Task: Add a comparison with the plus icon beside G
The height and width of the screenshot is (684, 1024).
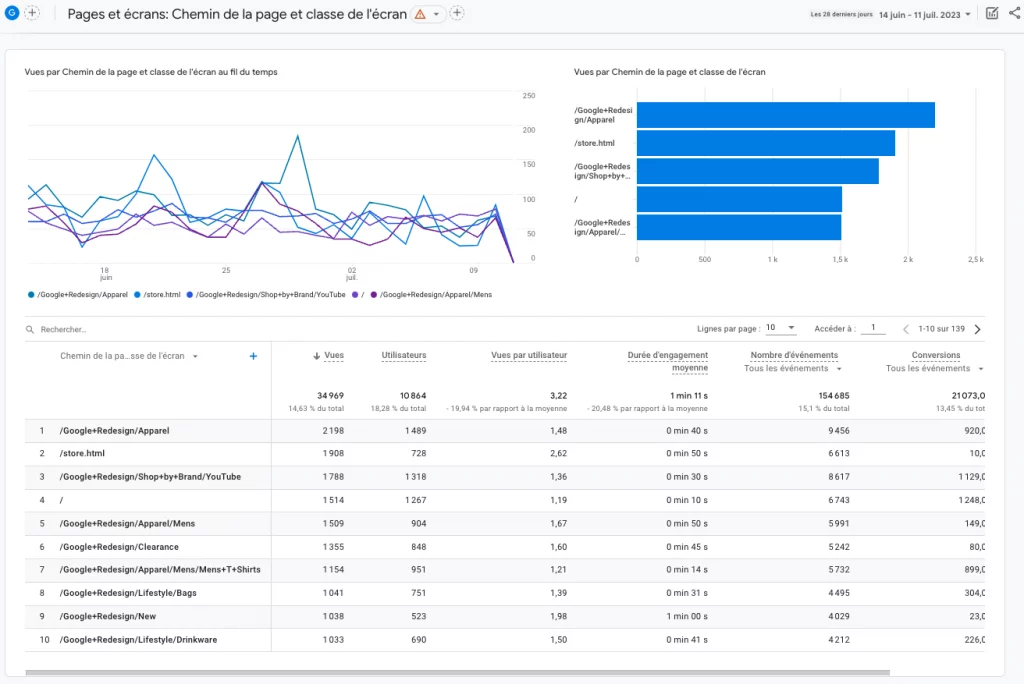Action: click(32, 13)
